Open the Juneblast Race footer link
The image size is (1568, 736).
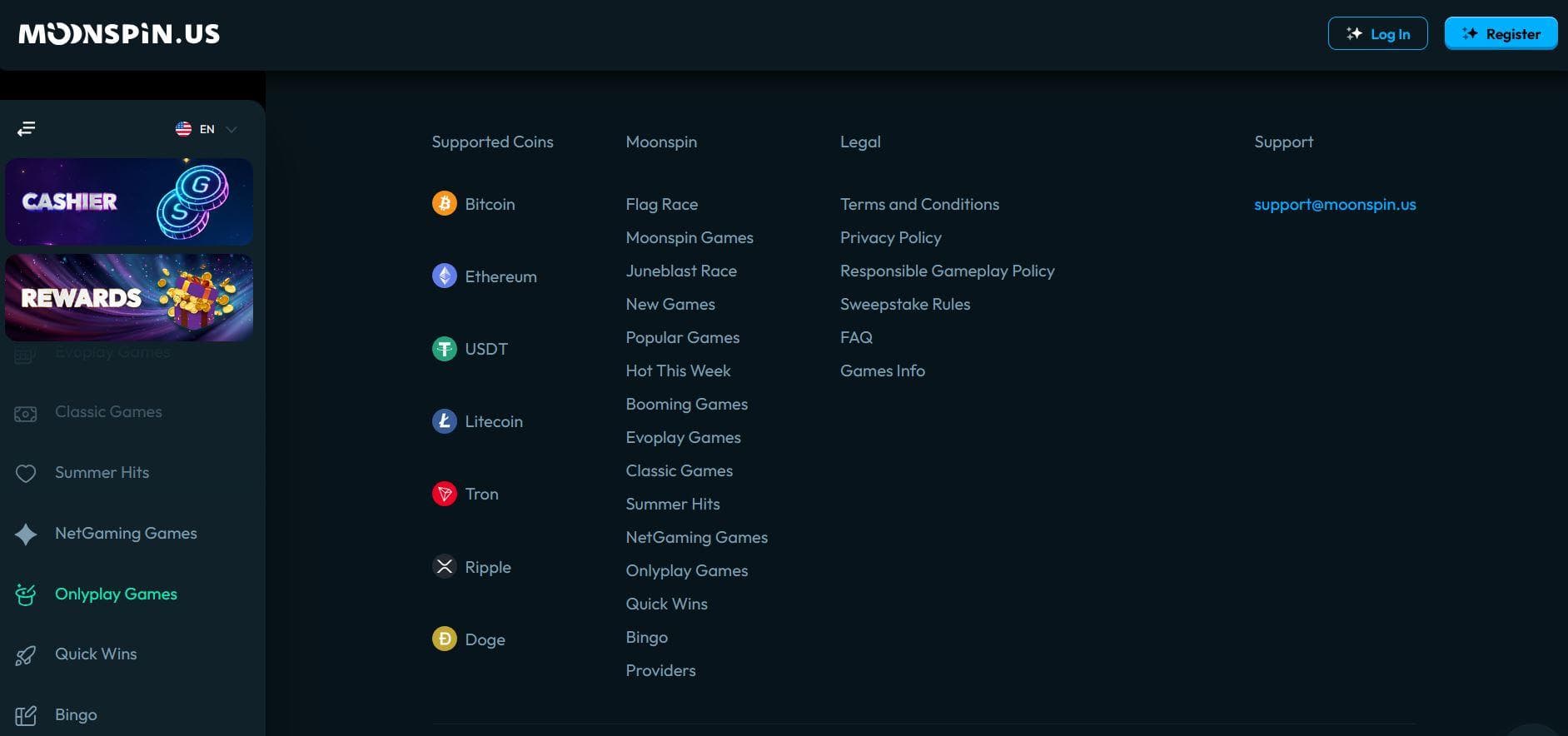coord(681,271)
